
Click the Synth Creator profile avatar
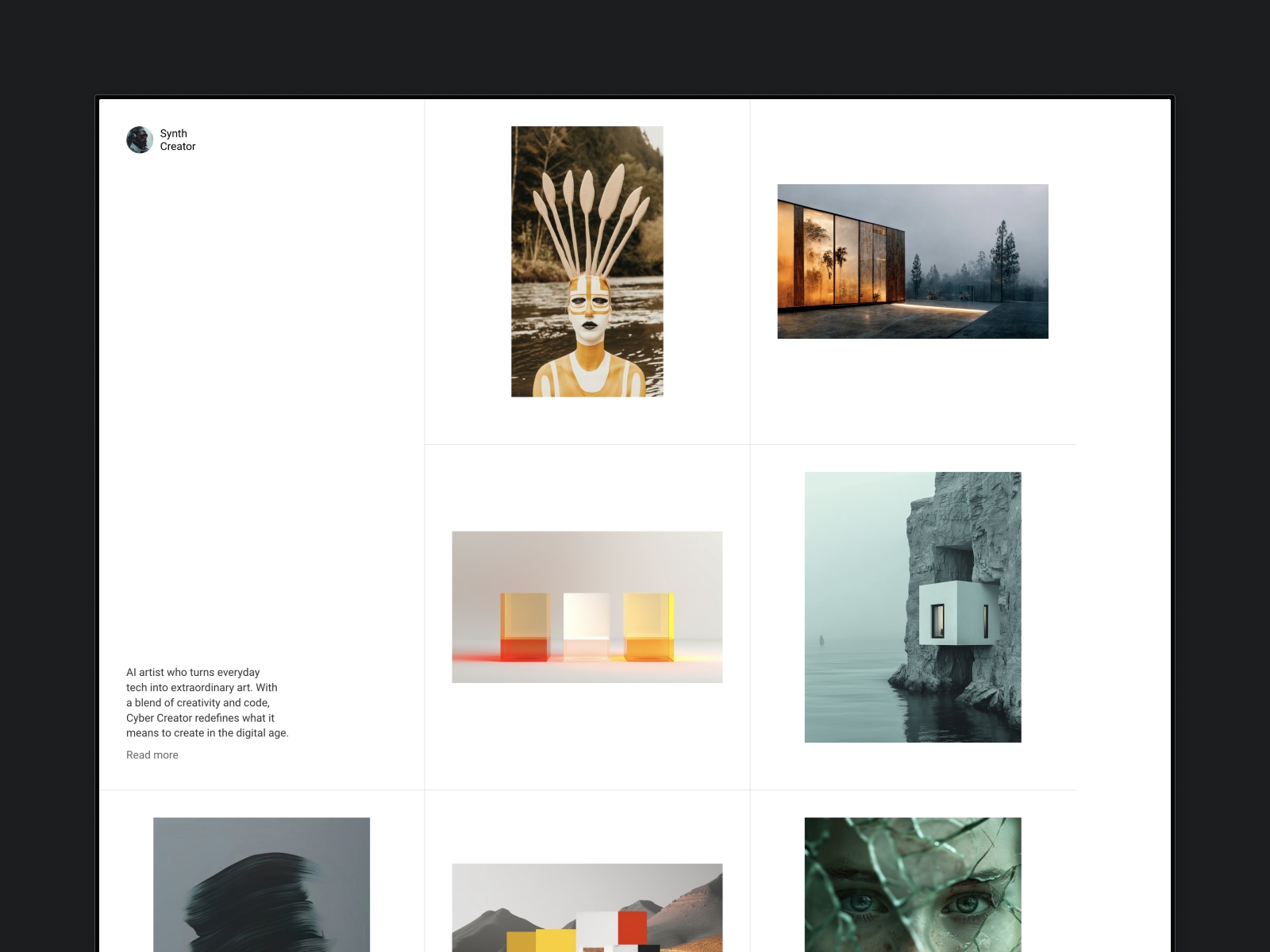tap(140, 140)
